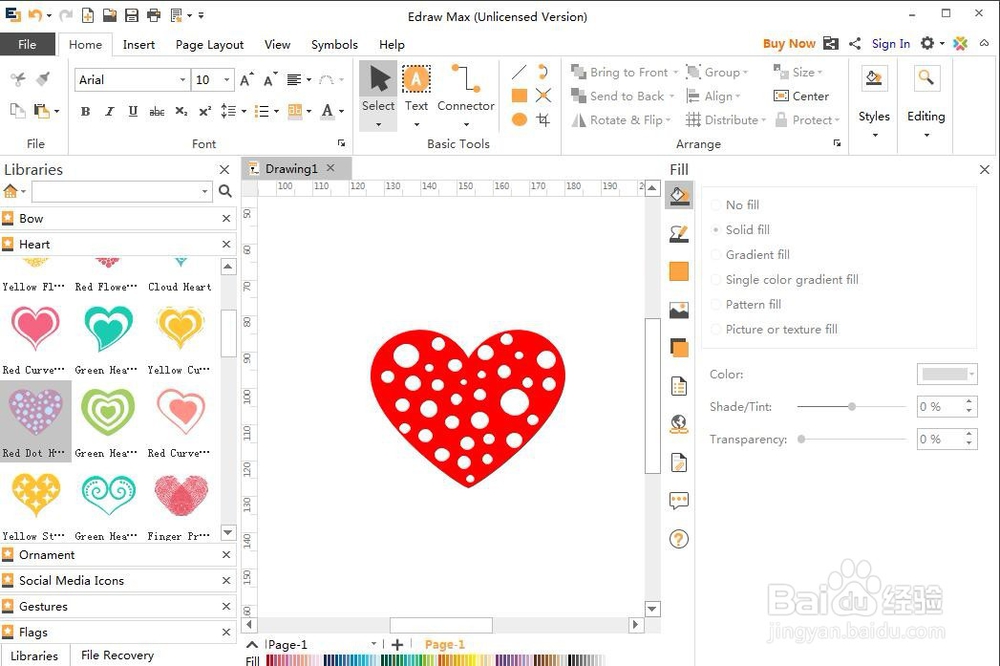1000x666 pixels.
Task: Open the File menu
Action: coord(27,44)
